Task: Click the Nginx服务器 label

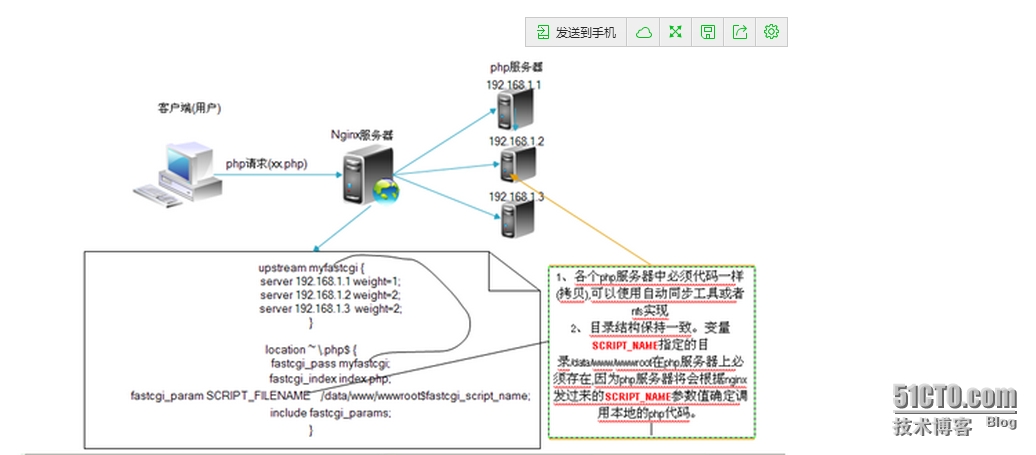Action: click(x=362, y=135)
